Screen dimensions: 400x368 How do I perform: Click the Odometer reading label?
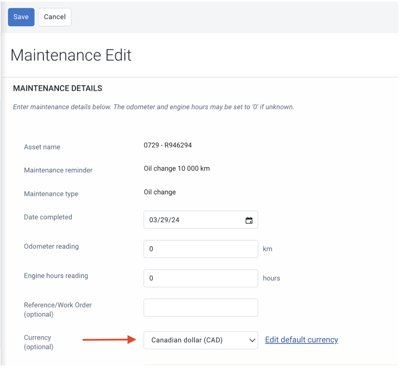pyautogui.click(x=51, y=247)
